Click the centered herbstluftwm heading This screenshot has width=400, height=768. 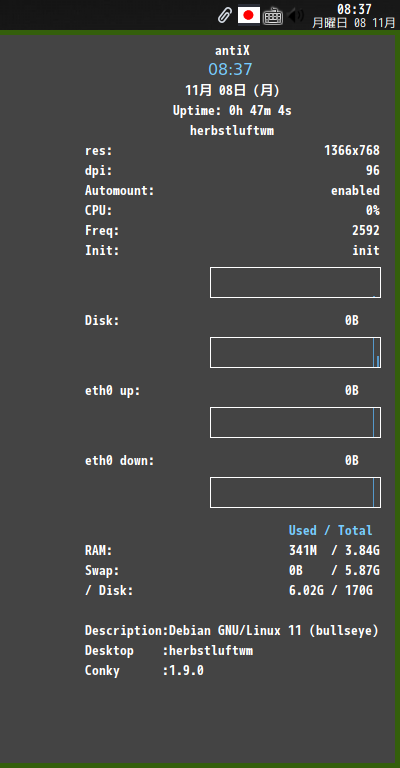point(232,131)
